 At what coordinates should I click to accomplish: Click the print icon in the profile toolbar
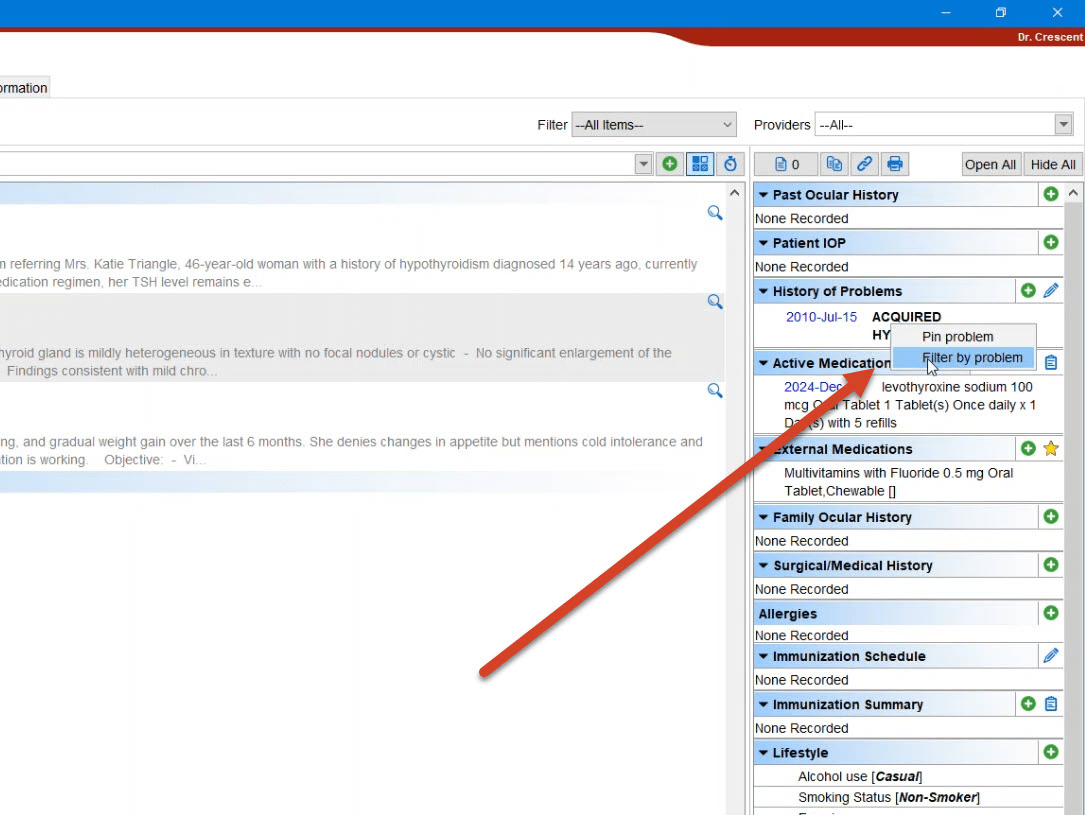(895, 164)
